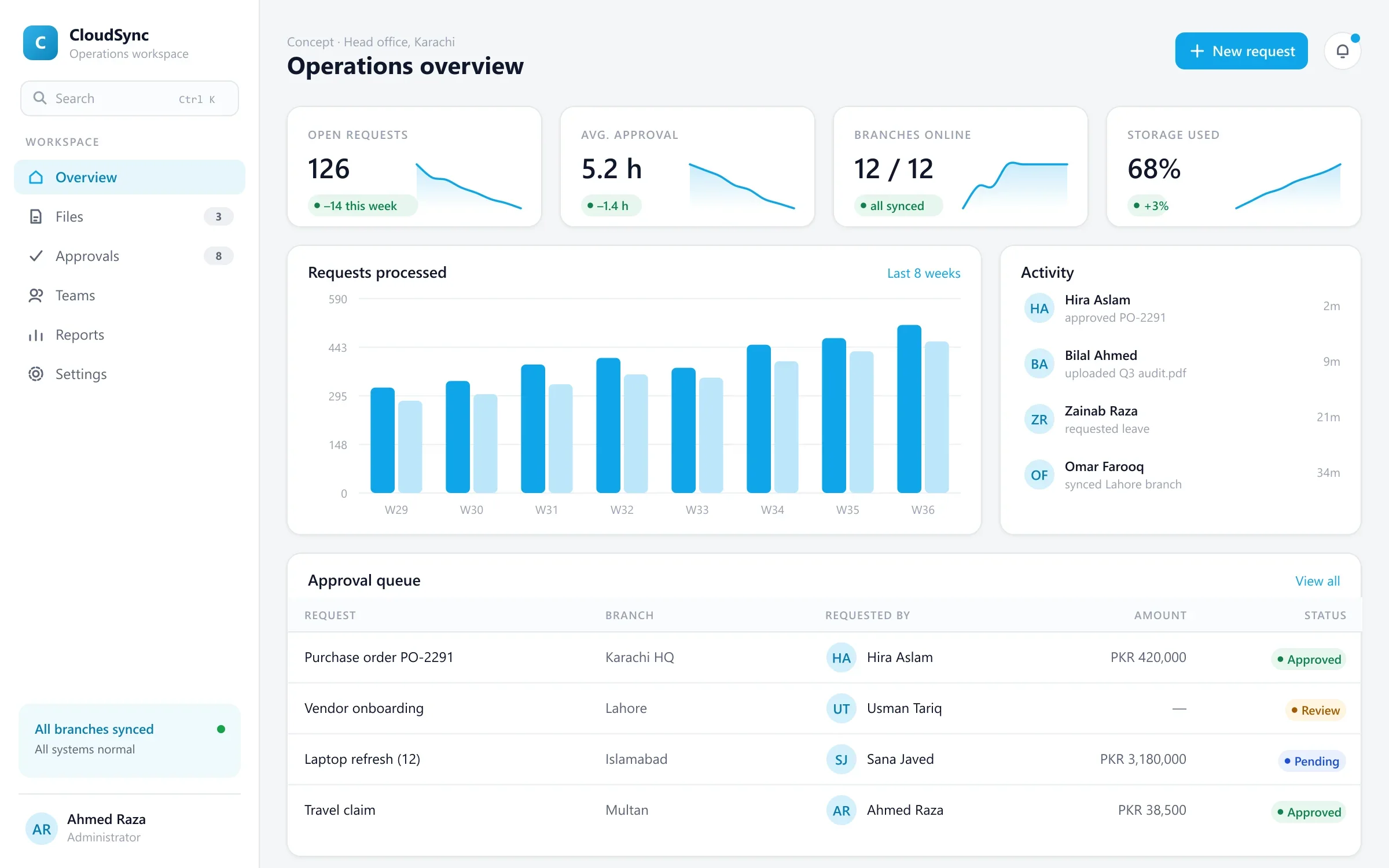The height and width of the screenshot is (868, 1389).
Task: Open the Overview page
Action: click(x=130, y=177)
